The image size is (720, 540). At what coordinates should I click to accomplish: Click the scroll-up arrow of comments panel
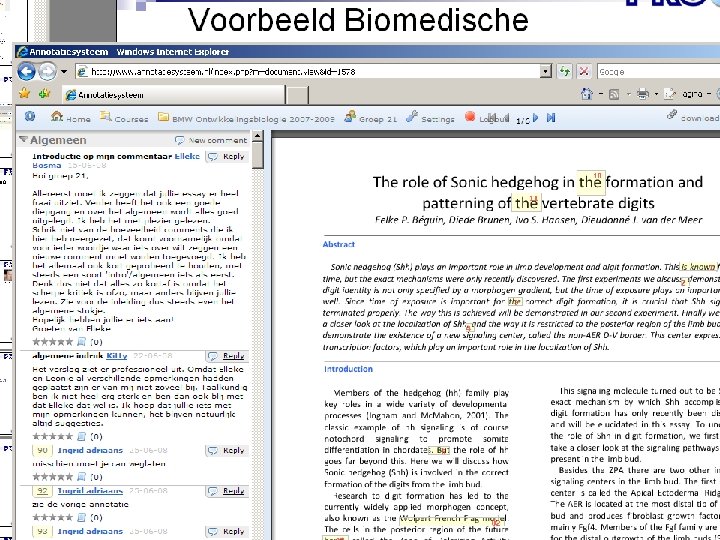(x=258, y=136)
